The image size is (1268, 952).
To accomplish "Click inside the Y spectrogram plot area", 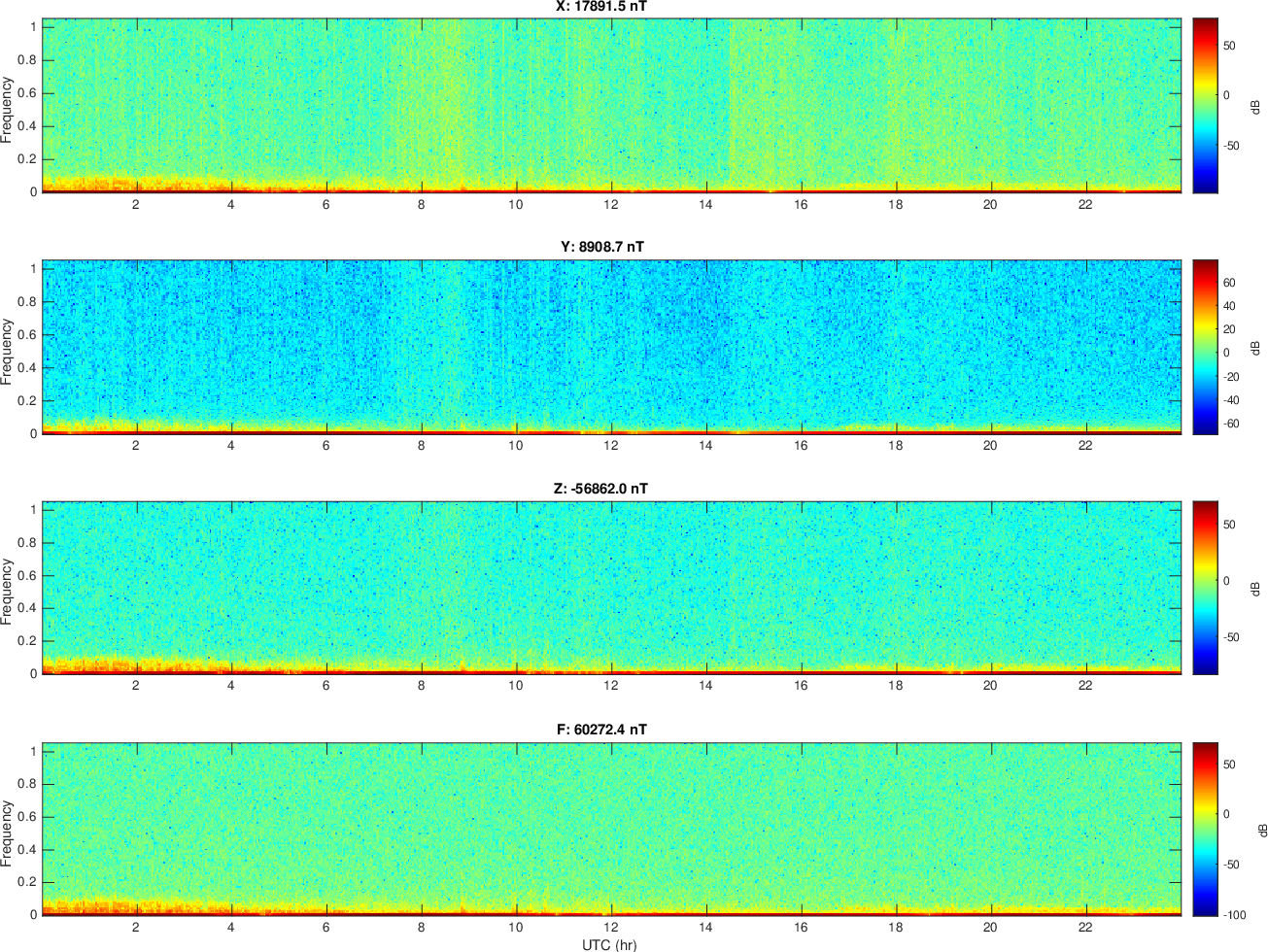I will (611, 347).
